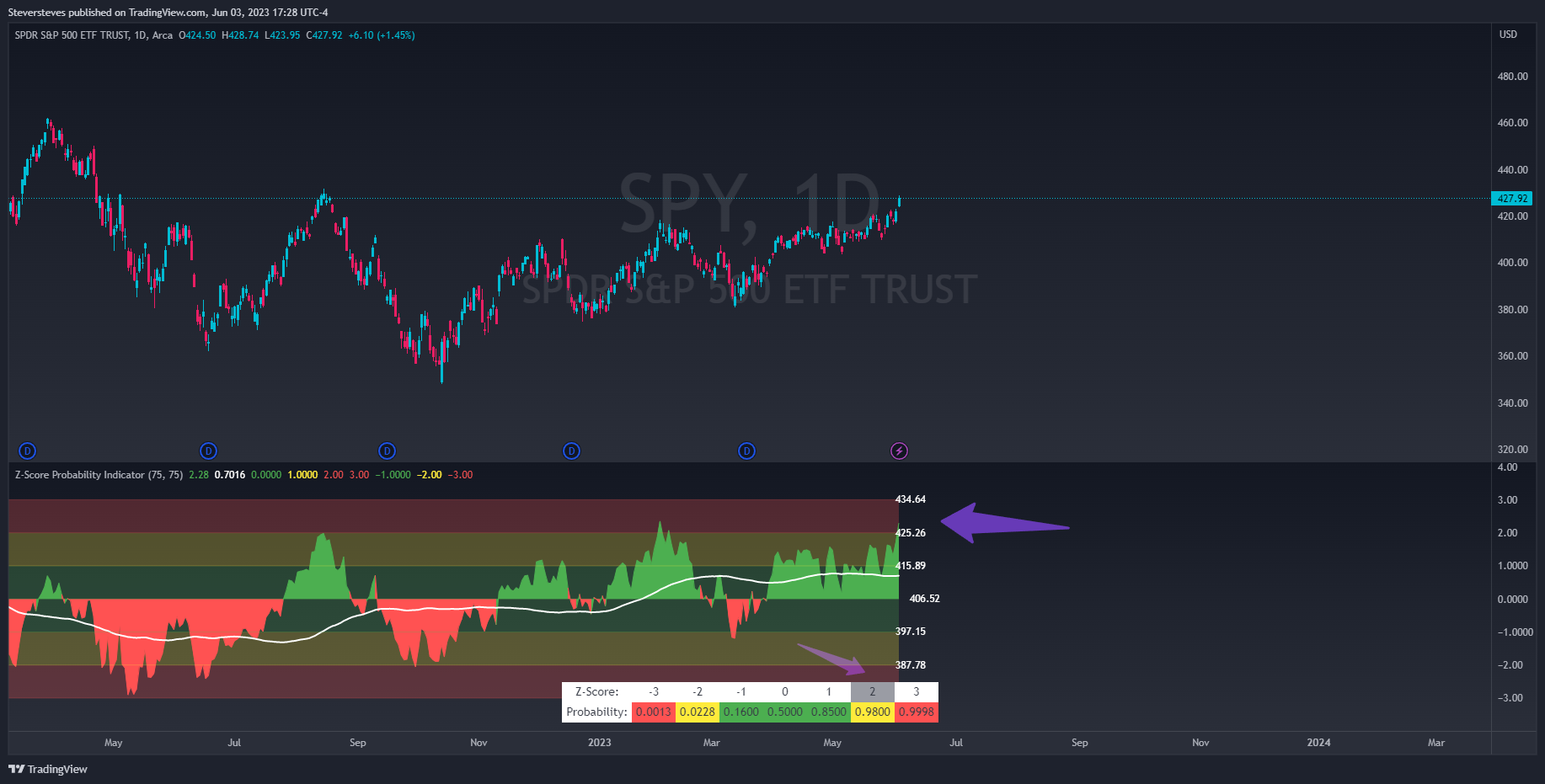The height and width of the screenshot is (784, 1545).
Task: Click the 4.00 indicator scale label
Action: [1507, 467]
